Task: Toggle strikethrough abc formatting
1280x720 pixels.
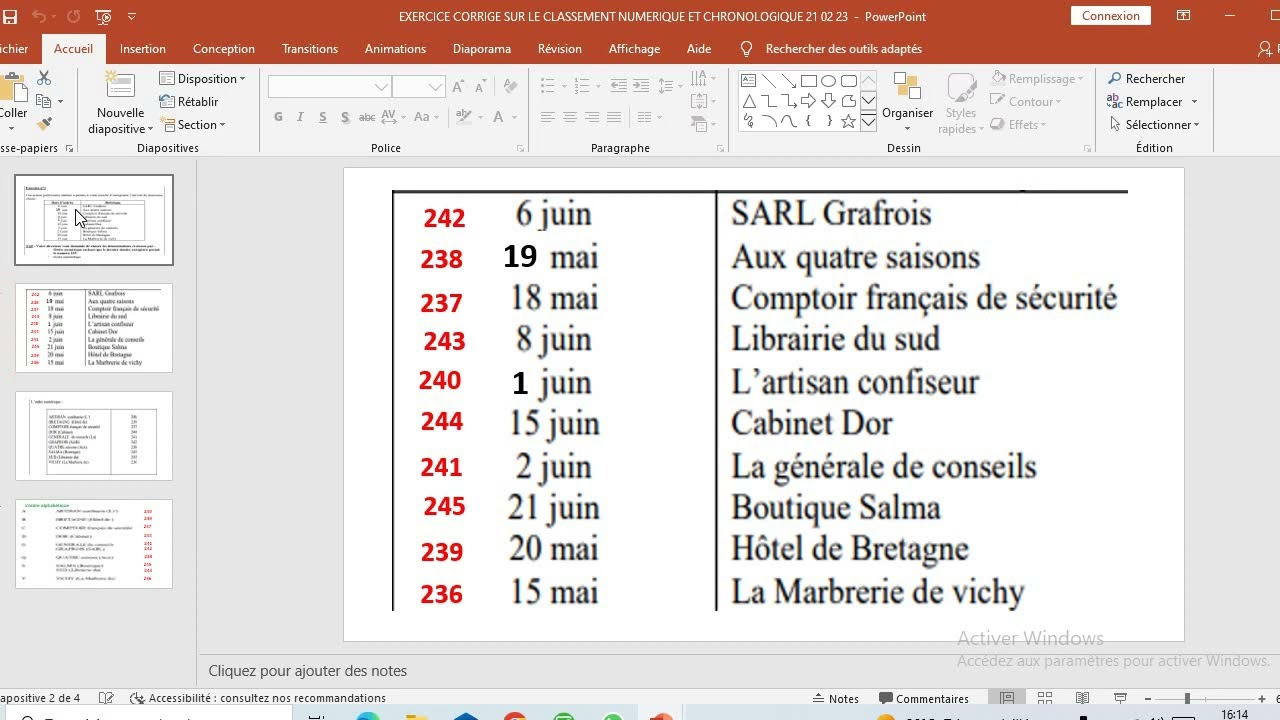Action: [367, 117]
